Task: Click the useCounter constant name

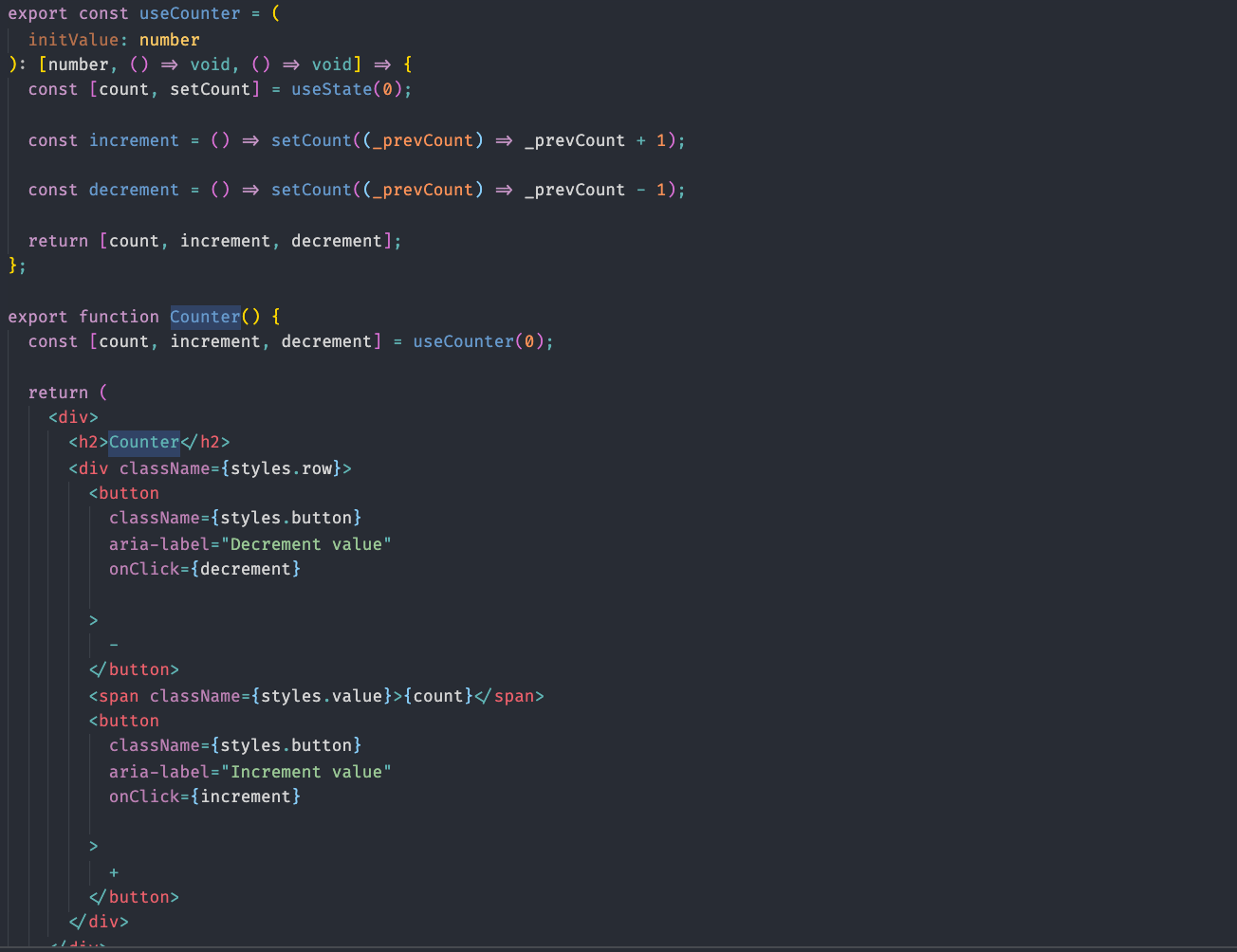Action: click(x=191, y=13)
